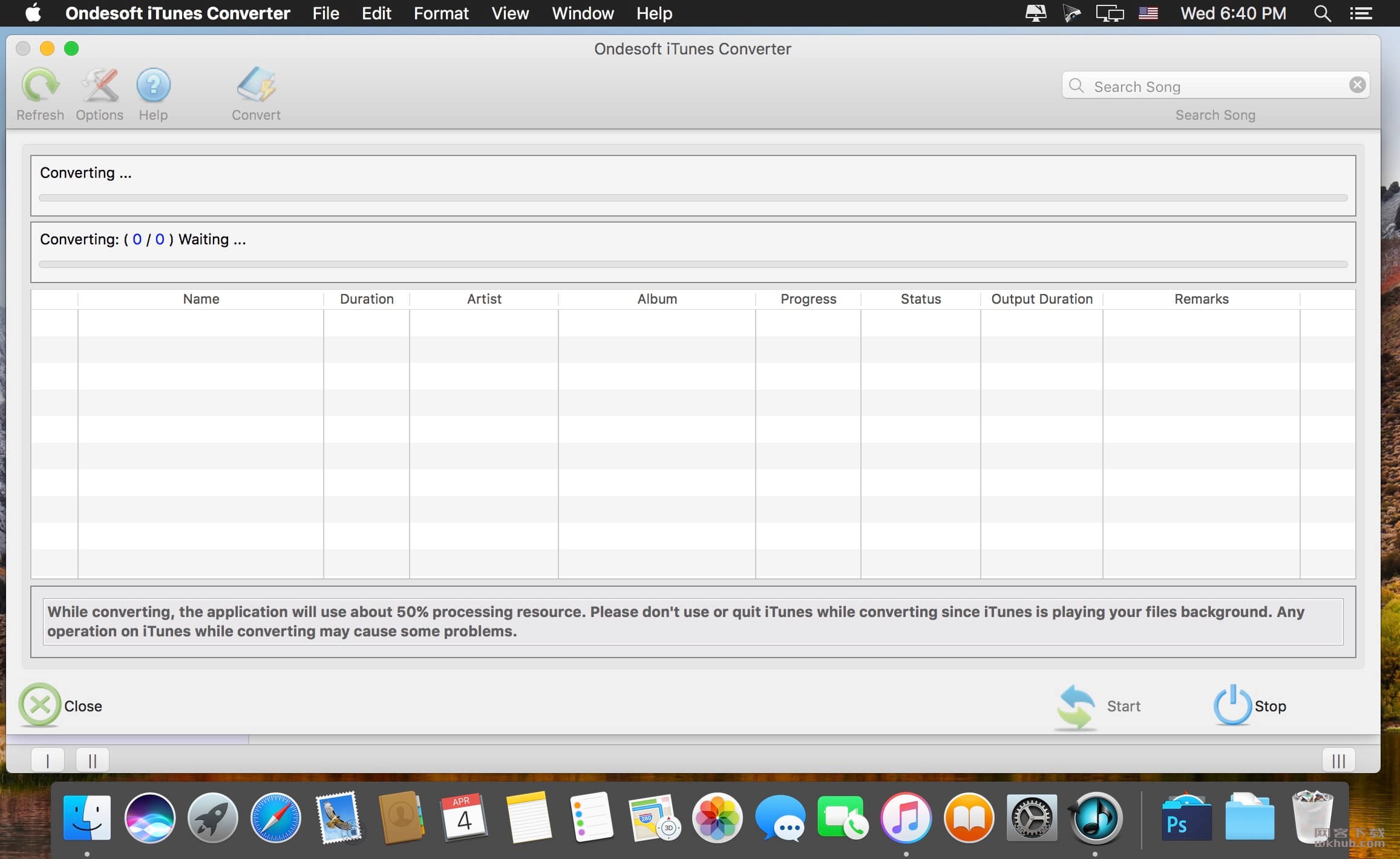Click the Waiting progress bar

click(x=693, y=264)
